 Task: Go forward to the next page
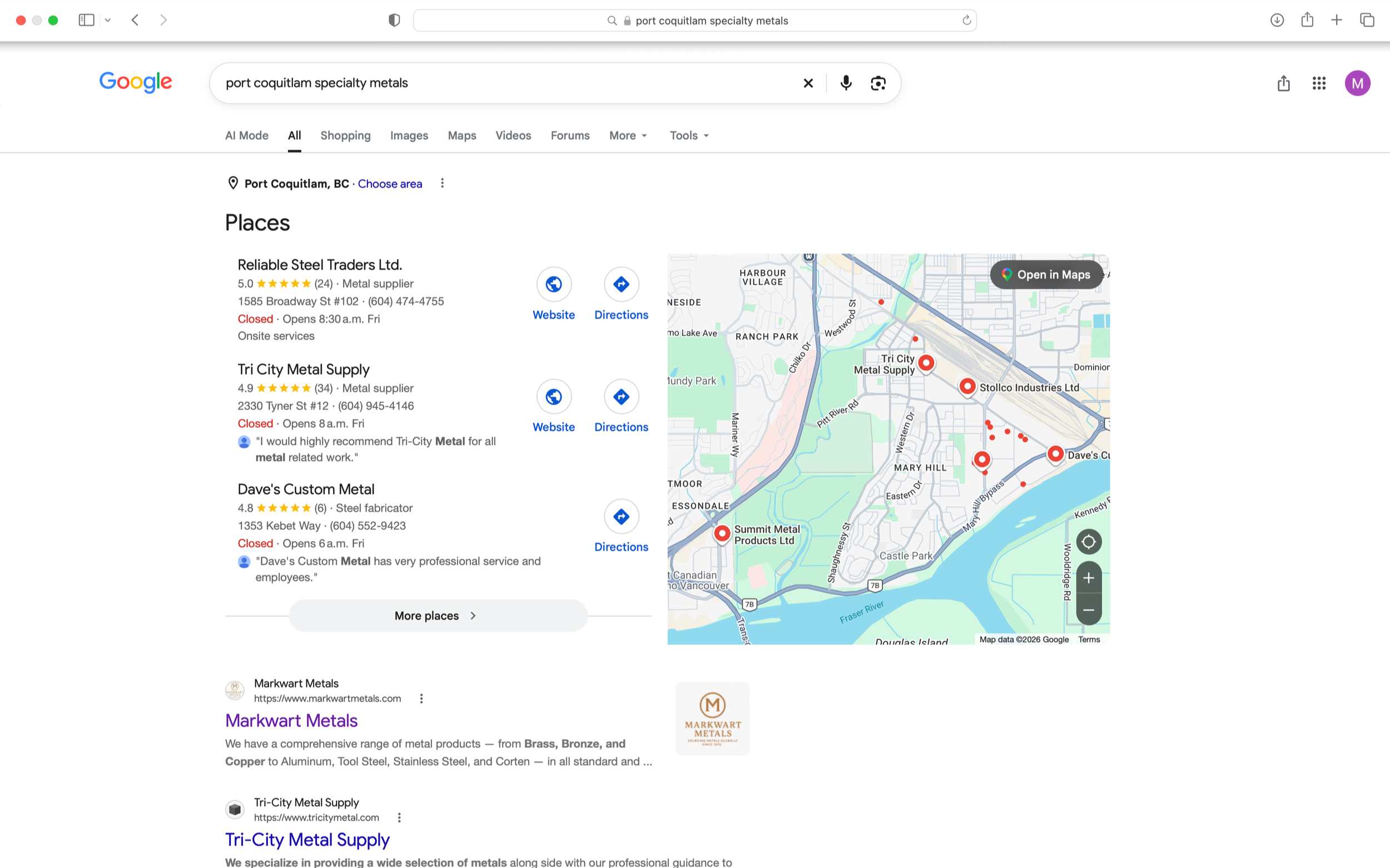coord(163,20)
